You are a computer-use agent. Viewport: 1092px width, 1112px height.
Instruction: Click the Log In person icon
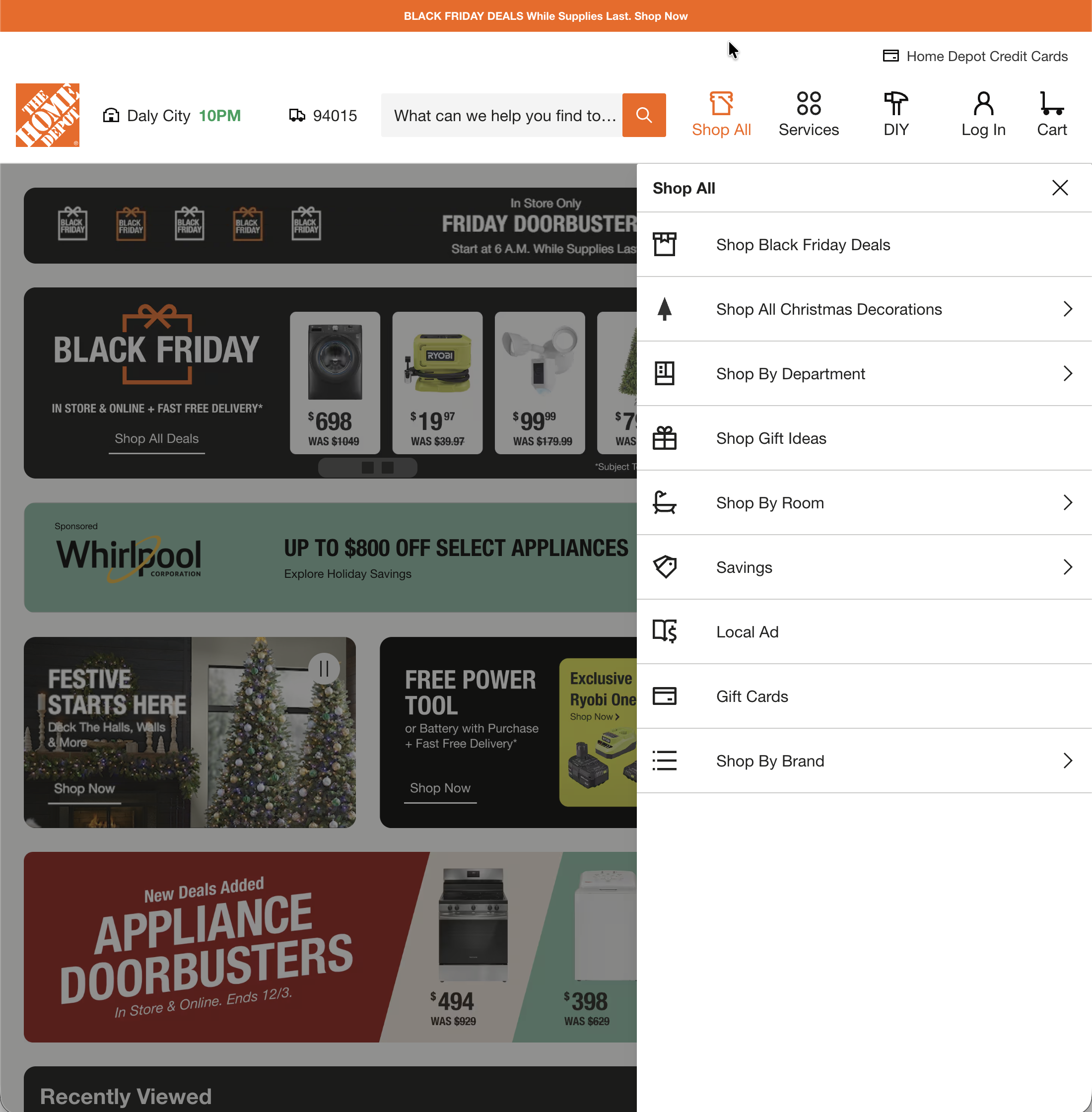click(x=983, y=104)
